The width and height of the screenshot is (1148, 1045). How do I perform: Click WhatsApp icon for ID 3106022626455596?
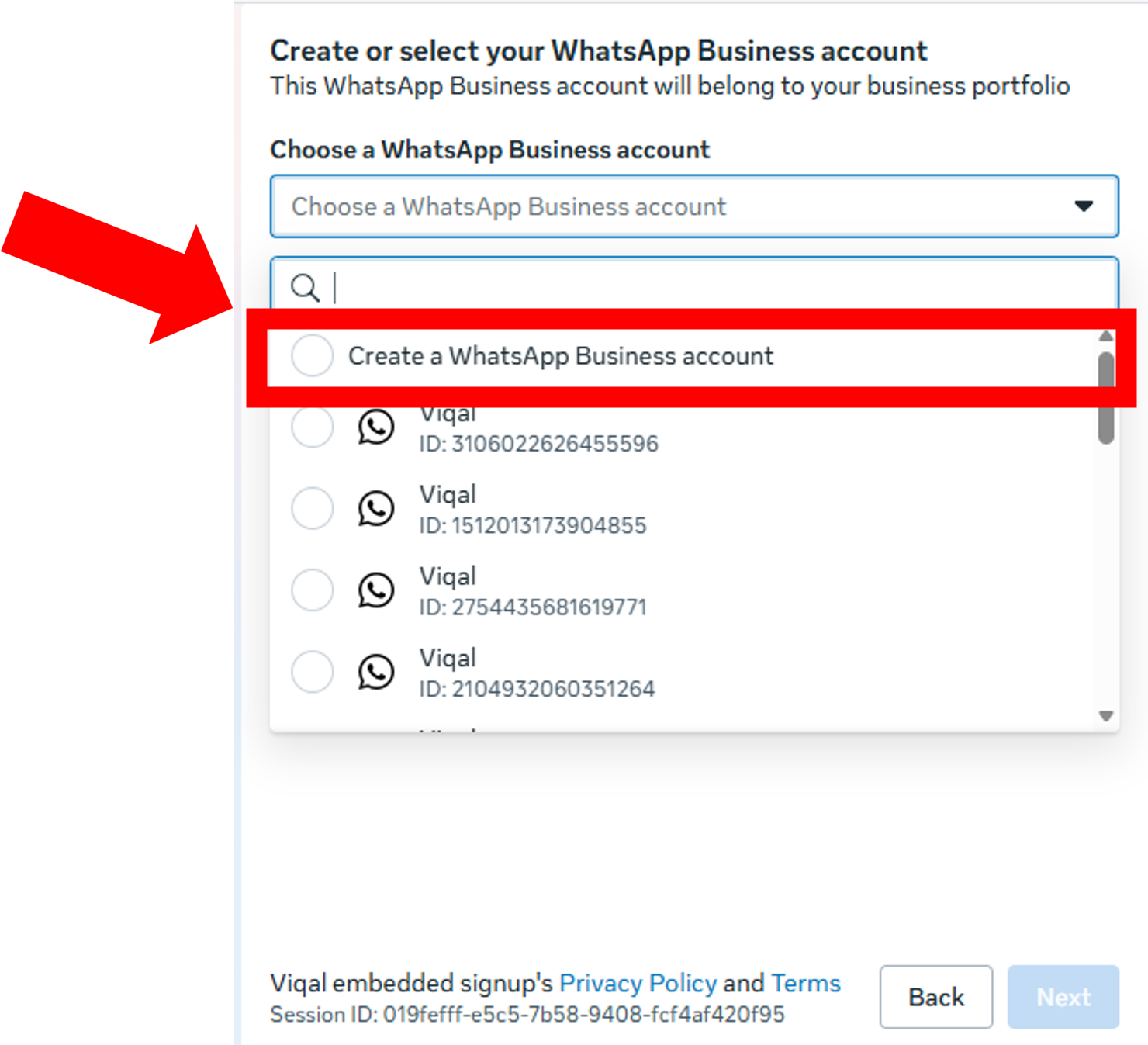(376, 427)
